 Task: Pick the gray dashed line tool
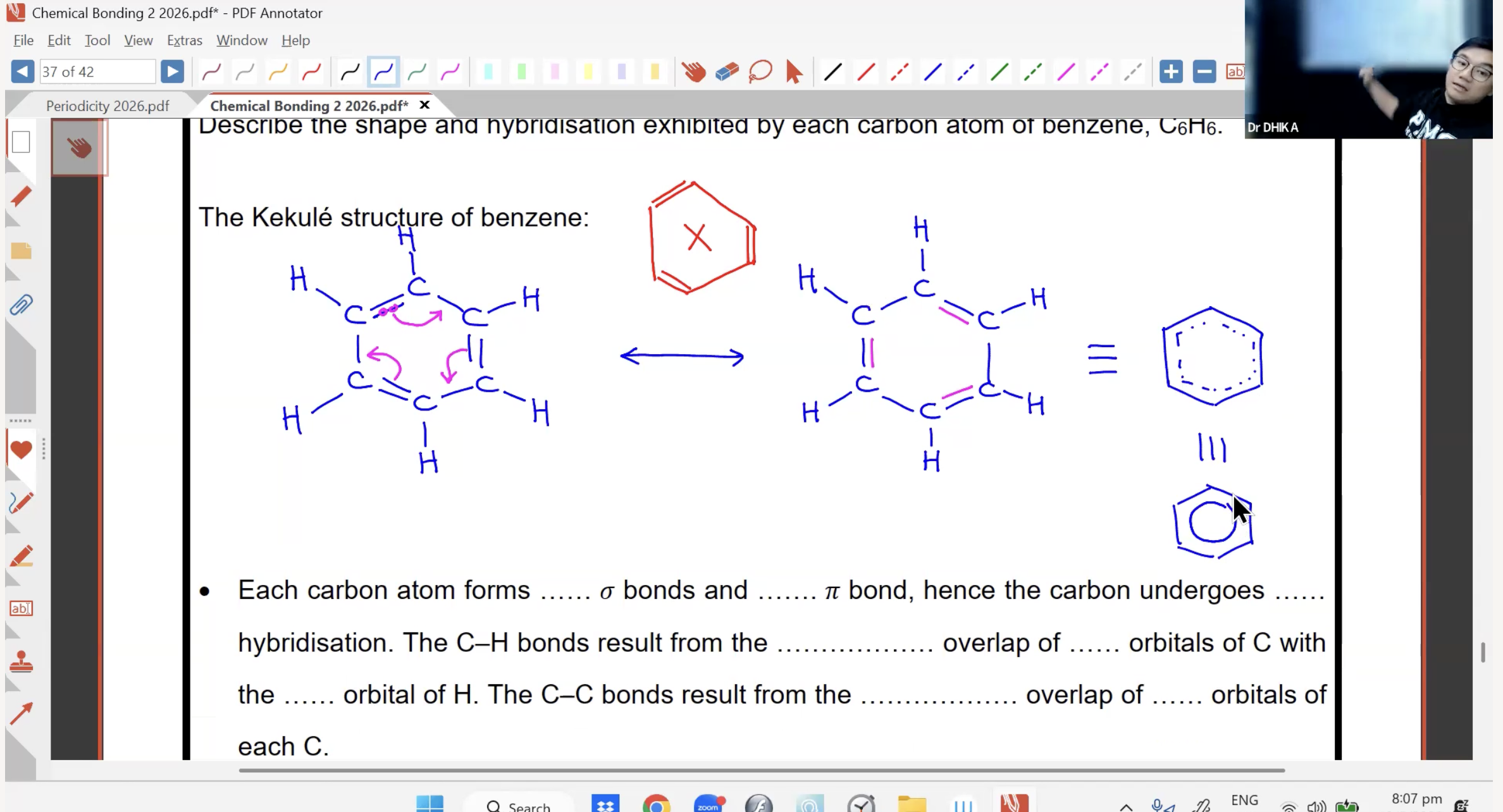[x=1132, y=71]
